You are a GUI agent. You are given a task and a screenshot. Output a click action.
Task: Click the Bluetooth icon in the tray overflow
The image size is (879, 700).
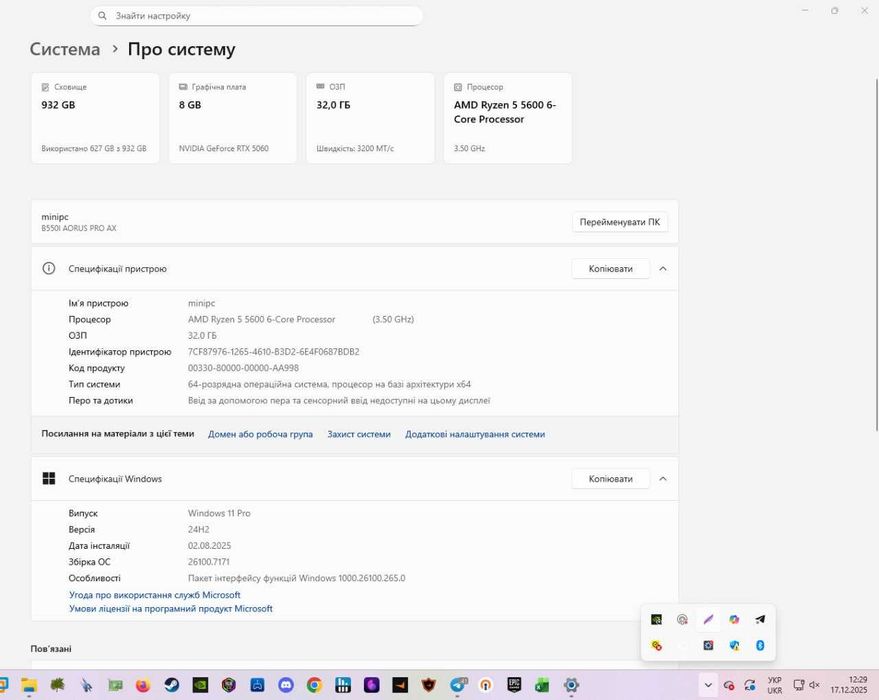tap(760, 646)
